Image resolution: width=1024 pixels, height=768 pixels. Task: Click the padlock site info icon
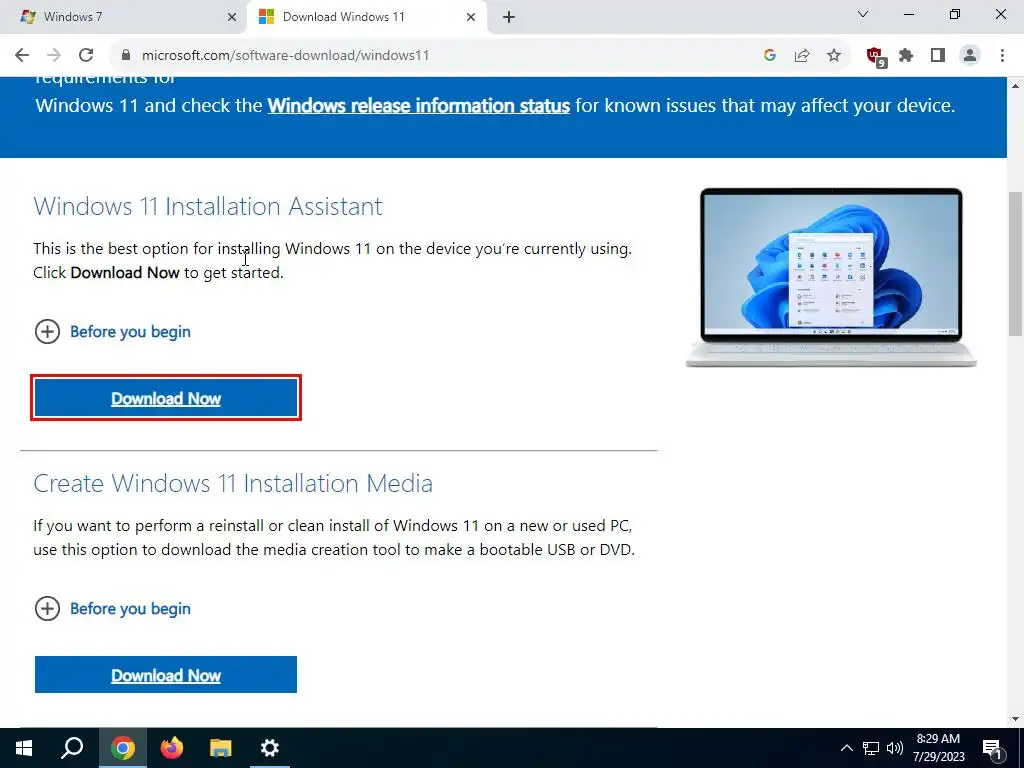[x=126, y=55]
